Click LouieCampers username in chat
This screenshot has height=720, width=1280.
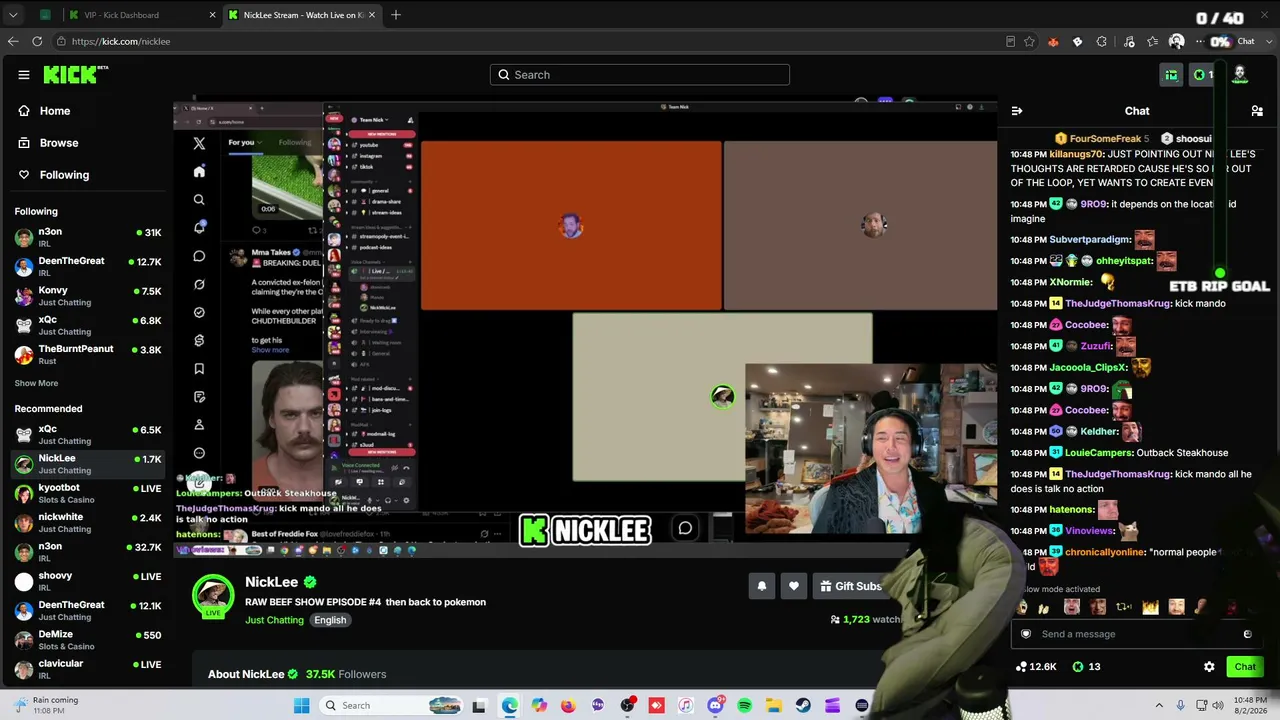pos(1098,453)
